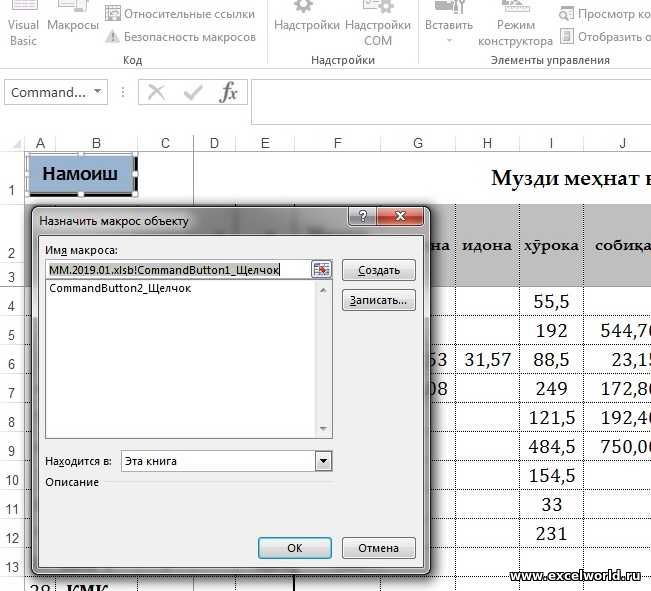Click the Записать... button
Image resolution: width=651 pixels, height=591 pixels.
point(379,300)
